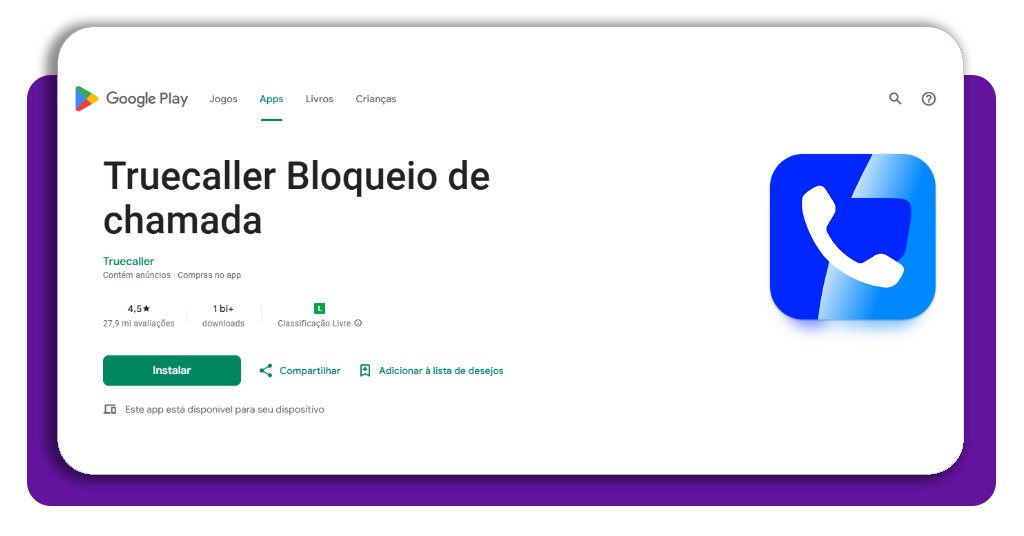Click the 27,9 mi avaliações text
This screenshot has width=1024, height=536.
point(138,323)
